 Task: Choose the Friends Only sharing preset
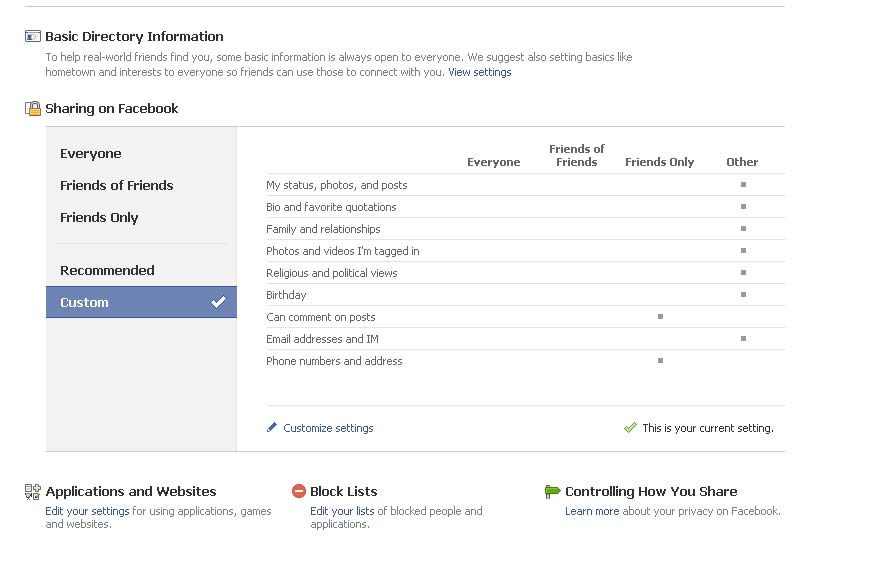point(99,218)
